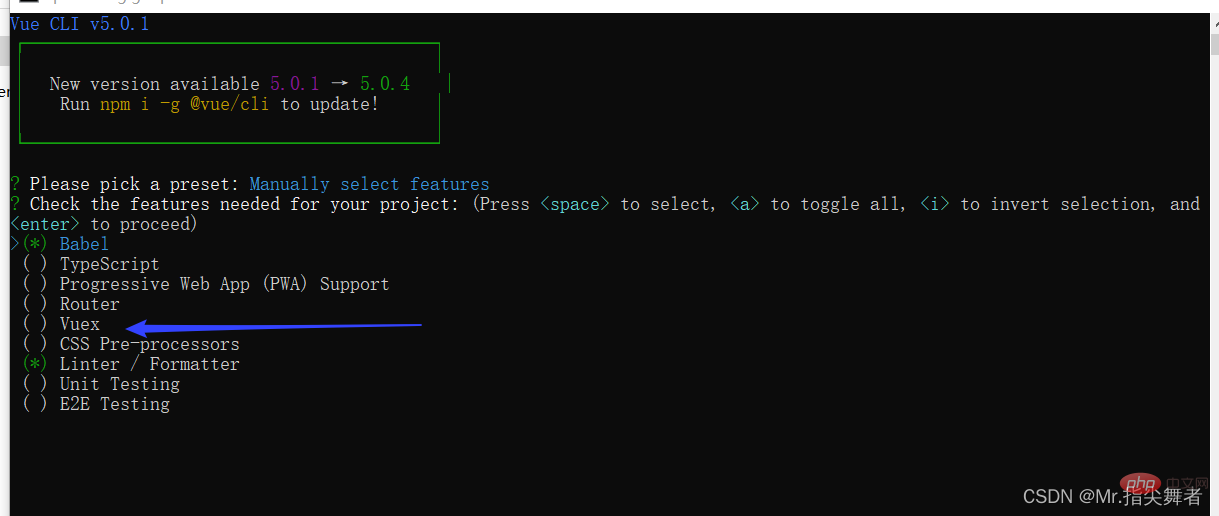The image size is (1219, 516).
Task: Enable the TypeScript checkbox
Action: point(35,264)
